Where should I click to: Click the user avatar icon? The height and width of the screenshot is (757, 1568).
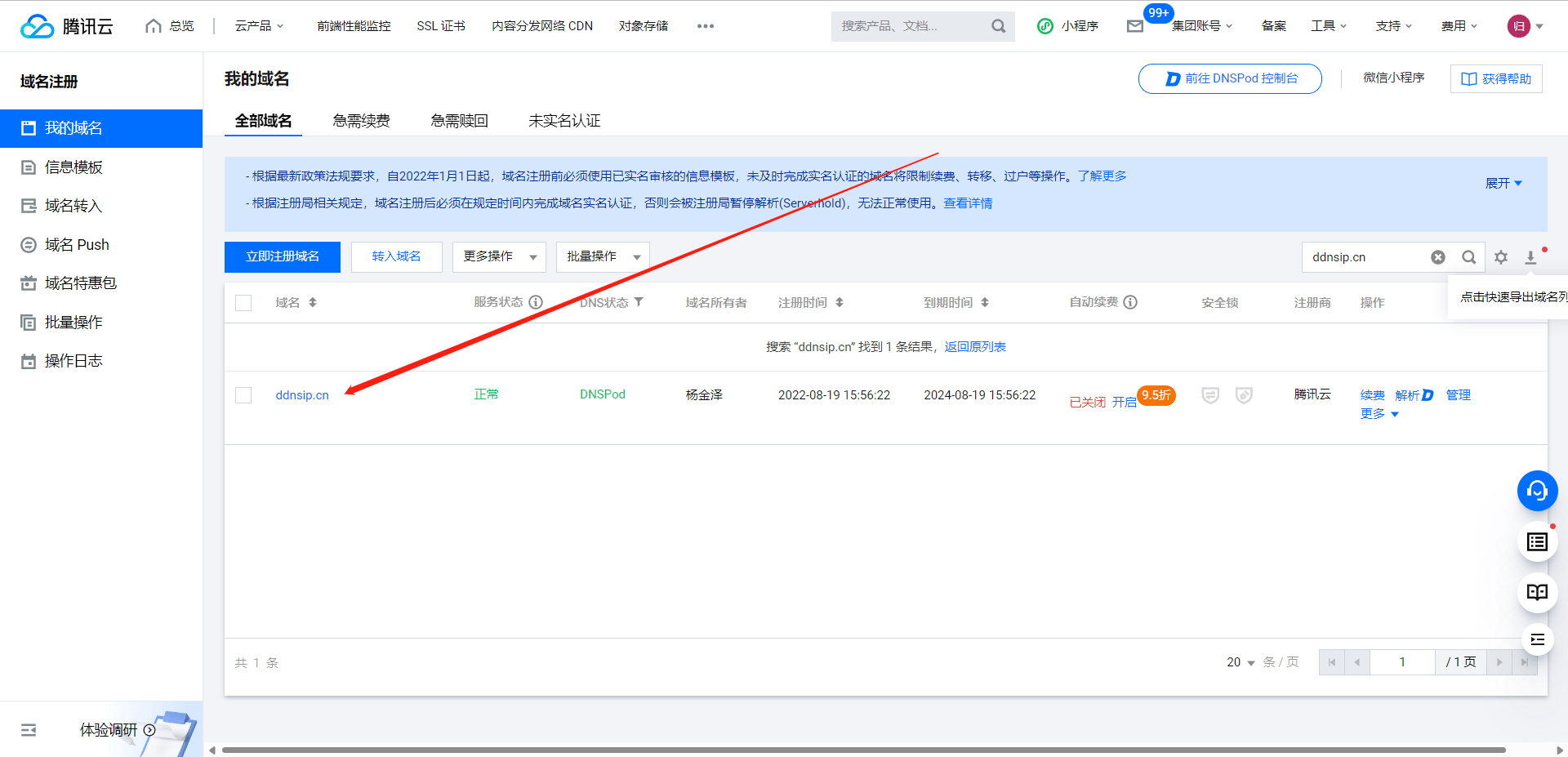(1518, 26)
